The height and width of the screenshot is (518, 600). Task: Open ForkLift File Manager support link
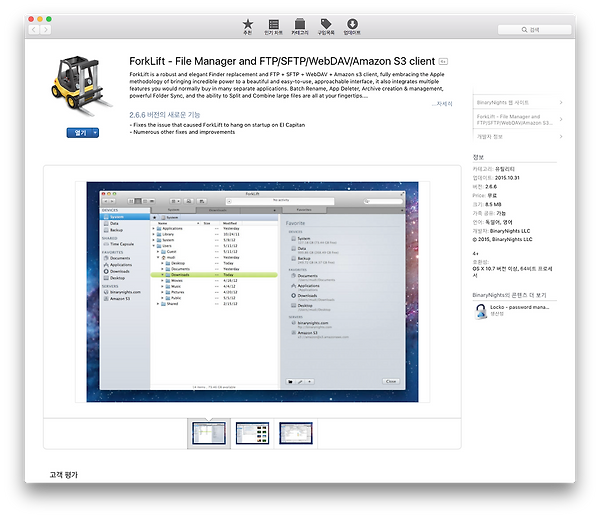point(514,119)
